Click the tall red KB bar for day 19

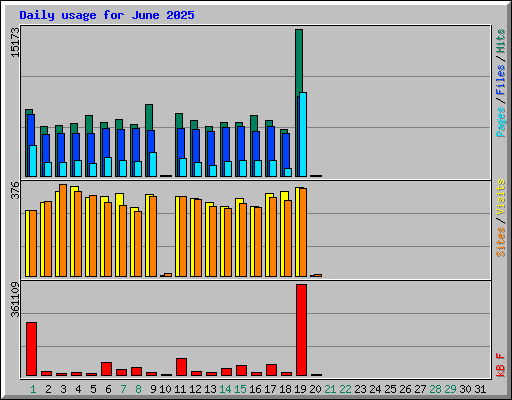coord(301,330)
